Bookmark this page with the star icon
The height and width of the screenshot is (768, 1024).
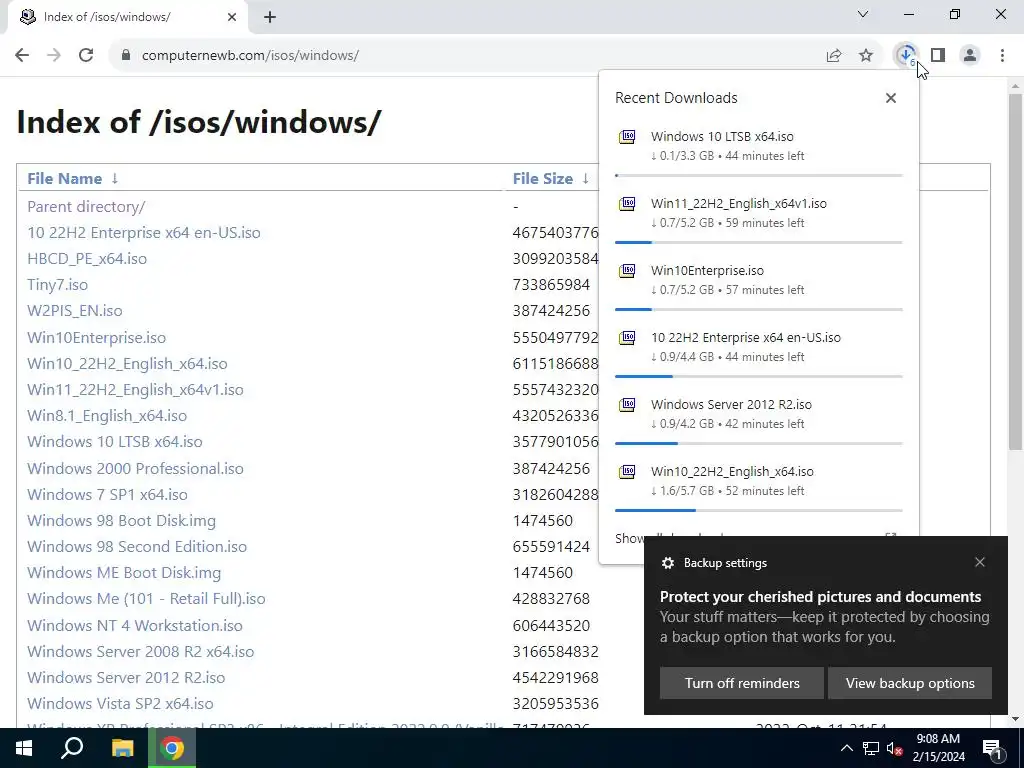(x=866, y=56)
